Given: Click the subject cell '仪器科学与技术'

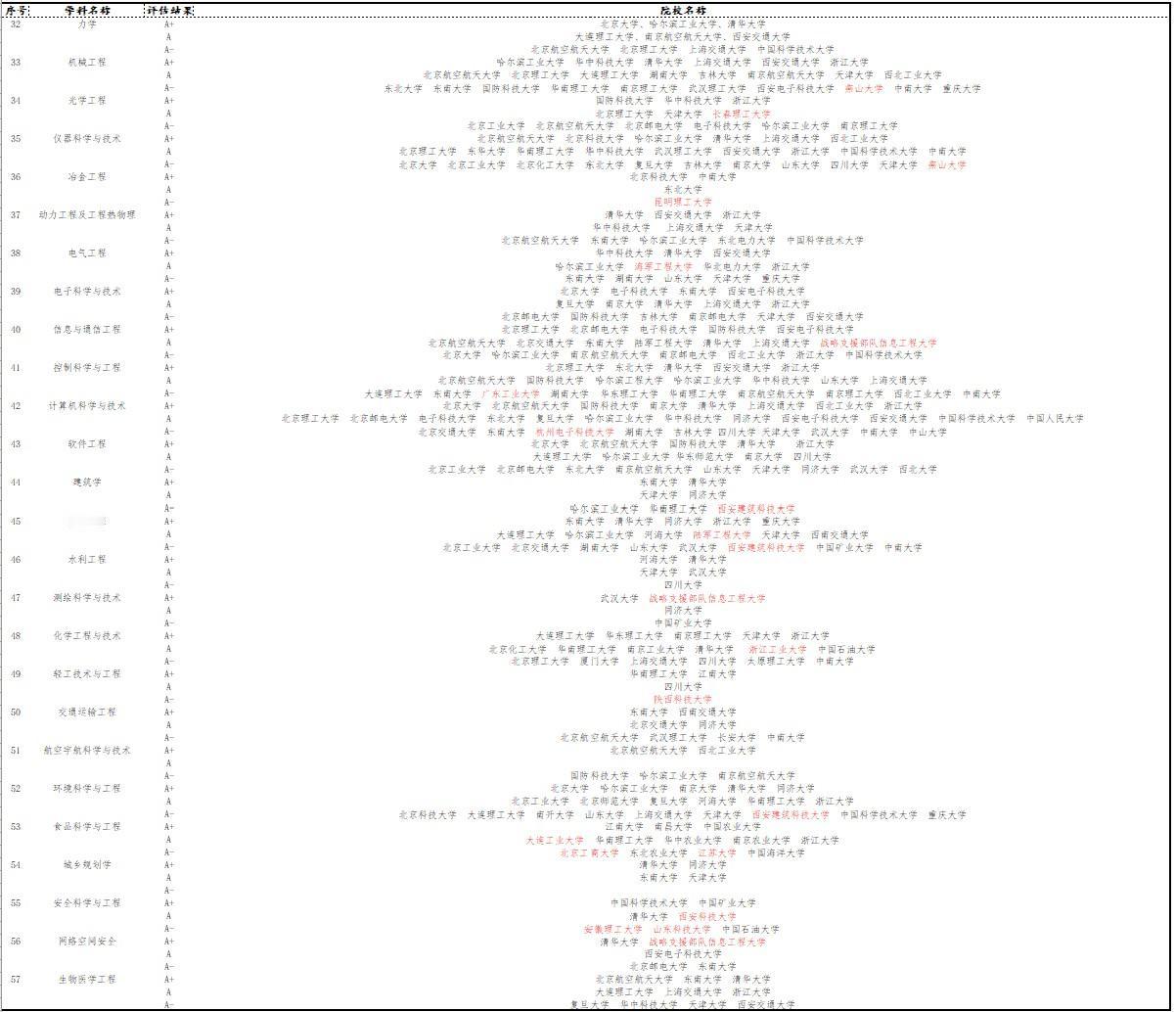Looking at the screenshot, I should pyautogui.click(x=87, y=138).
